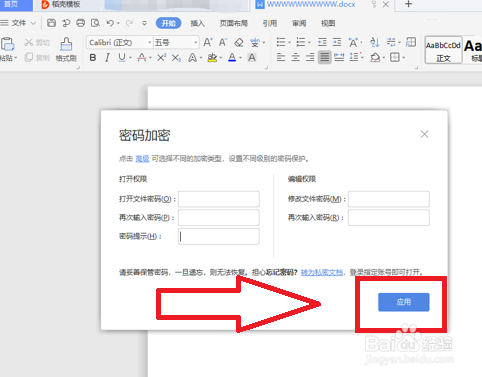Open the View ribbon tab

(328, 23)
